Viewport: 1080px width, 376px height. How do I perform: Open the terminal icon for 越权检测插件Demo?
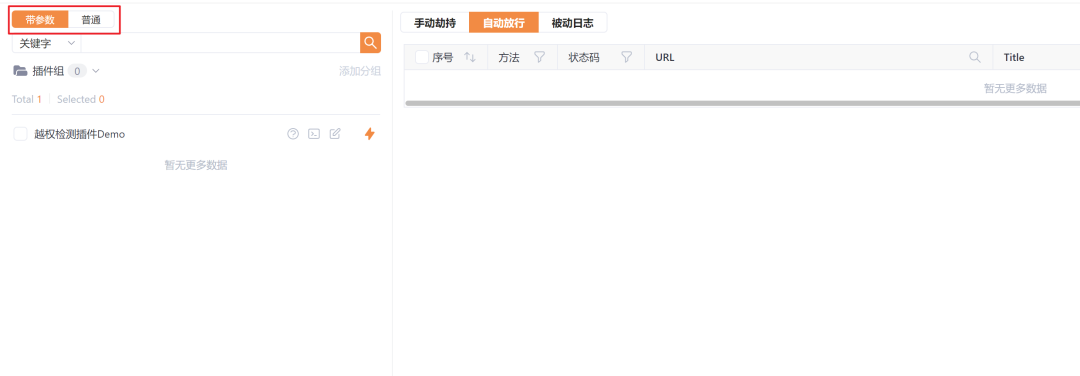(314, 134)
